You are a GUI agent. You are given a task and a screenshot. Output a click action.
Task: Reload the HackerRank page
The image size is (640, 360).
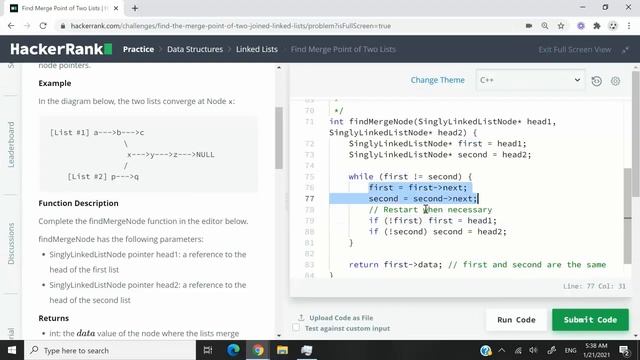(43, 26)
